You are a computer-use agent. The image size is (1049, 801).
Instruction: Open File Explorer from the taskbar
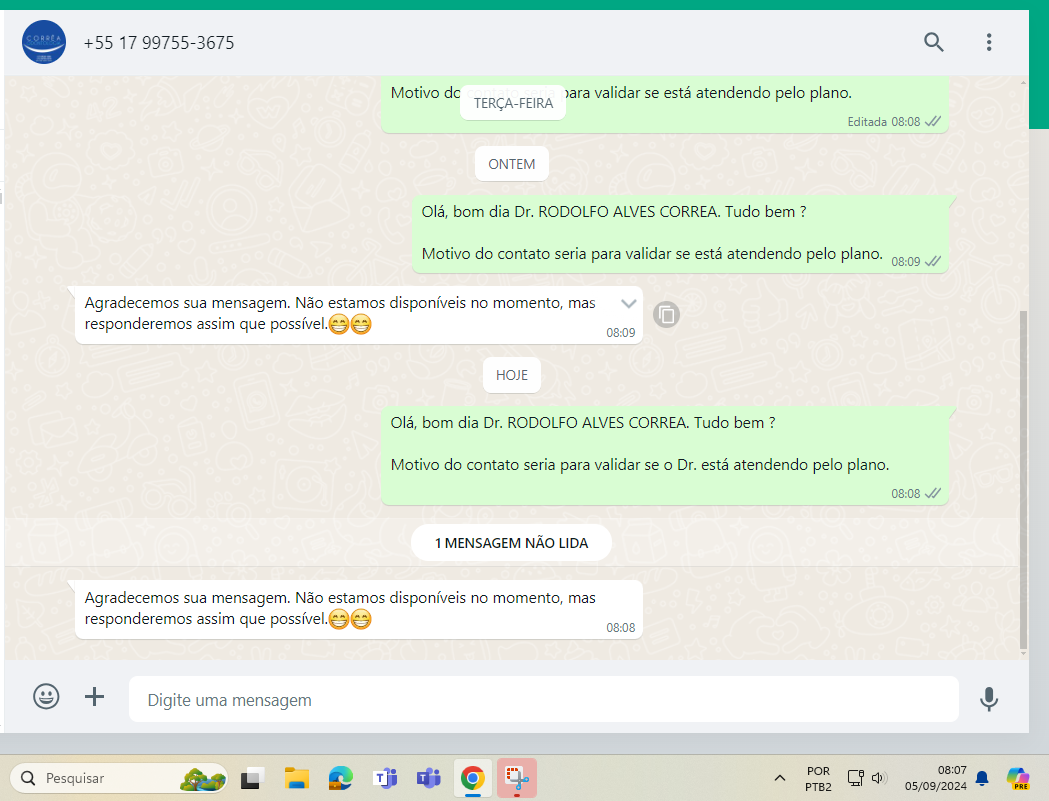click(x=296, y=778)
